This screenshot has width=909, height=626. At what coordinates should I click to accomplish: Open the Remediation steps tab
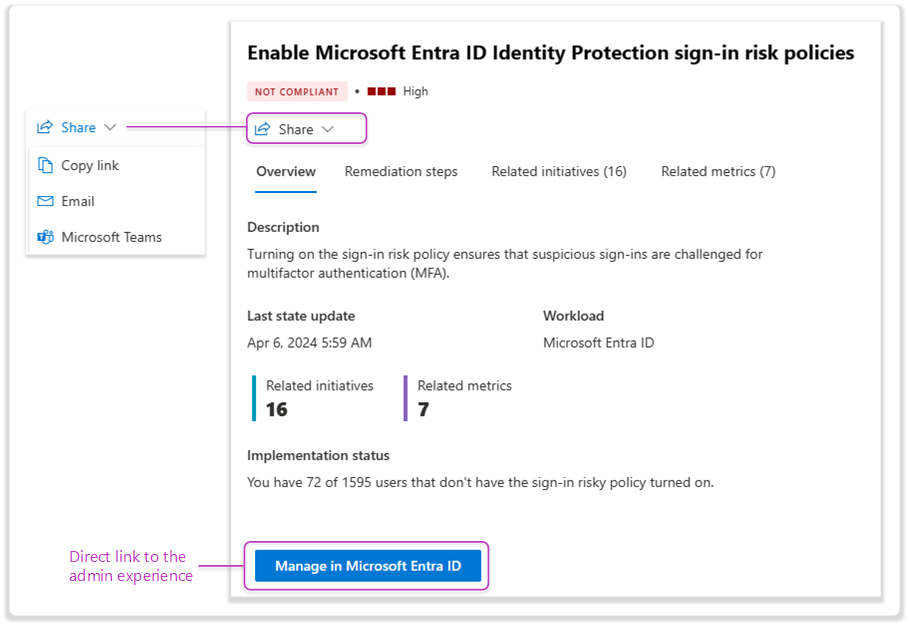click(401, 171)
